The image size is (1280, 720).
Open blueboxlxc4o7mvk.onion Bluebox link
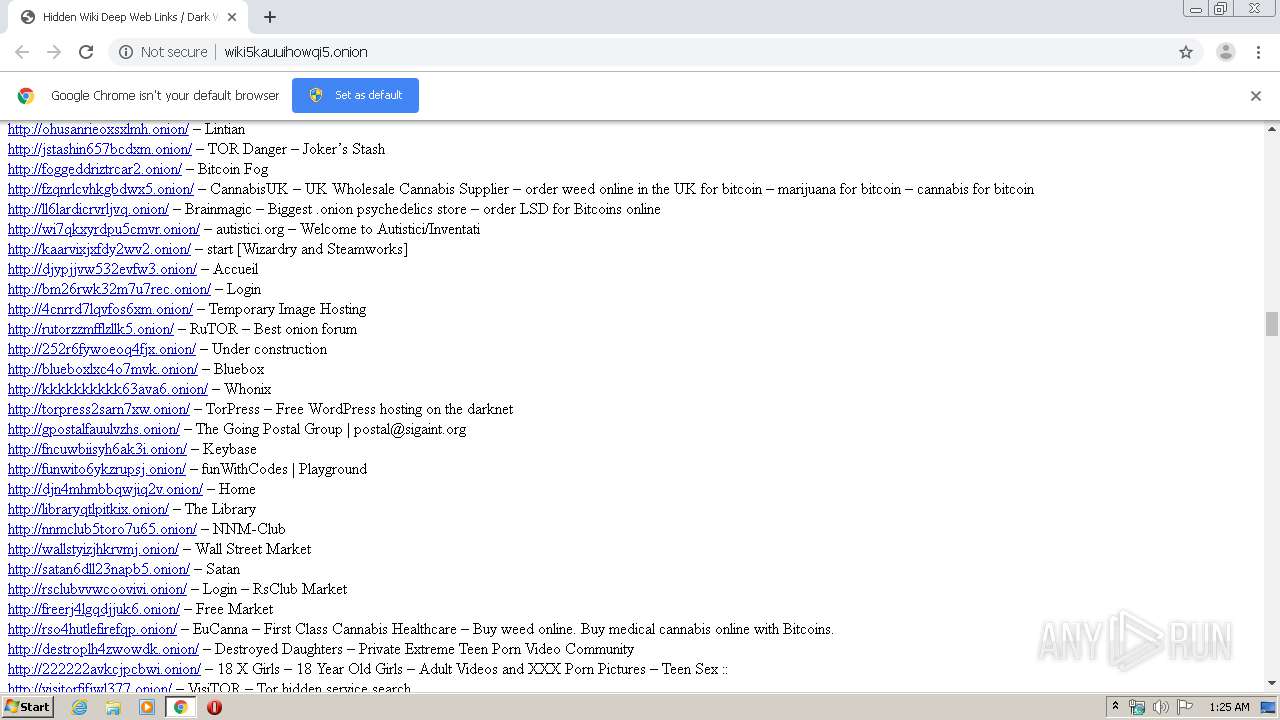point(103,369)
